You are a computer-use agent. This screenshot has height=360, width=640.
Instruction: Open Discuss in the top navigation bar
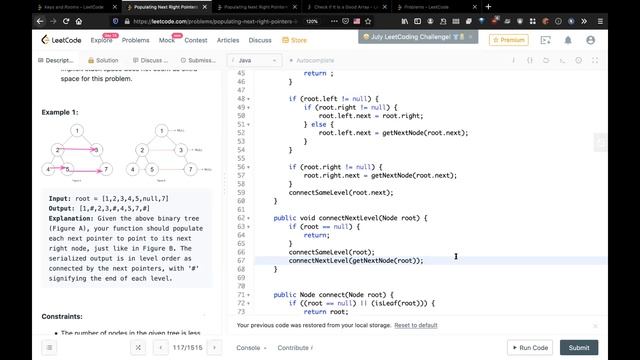click(x=260, y=40)
